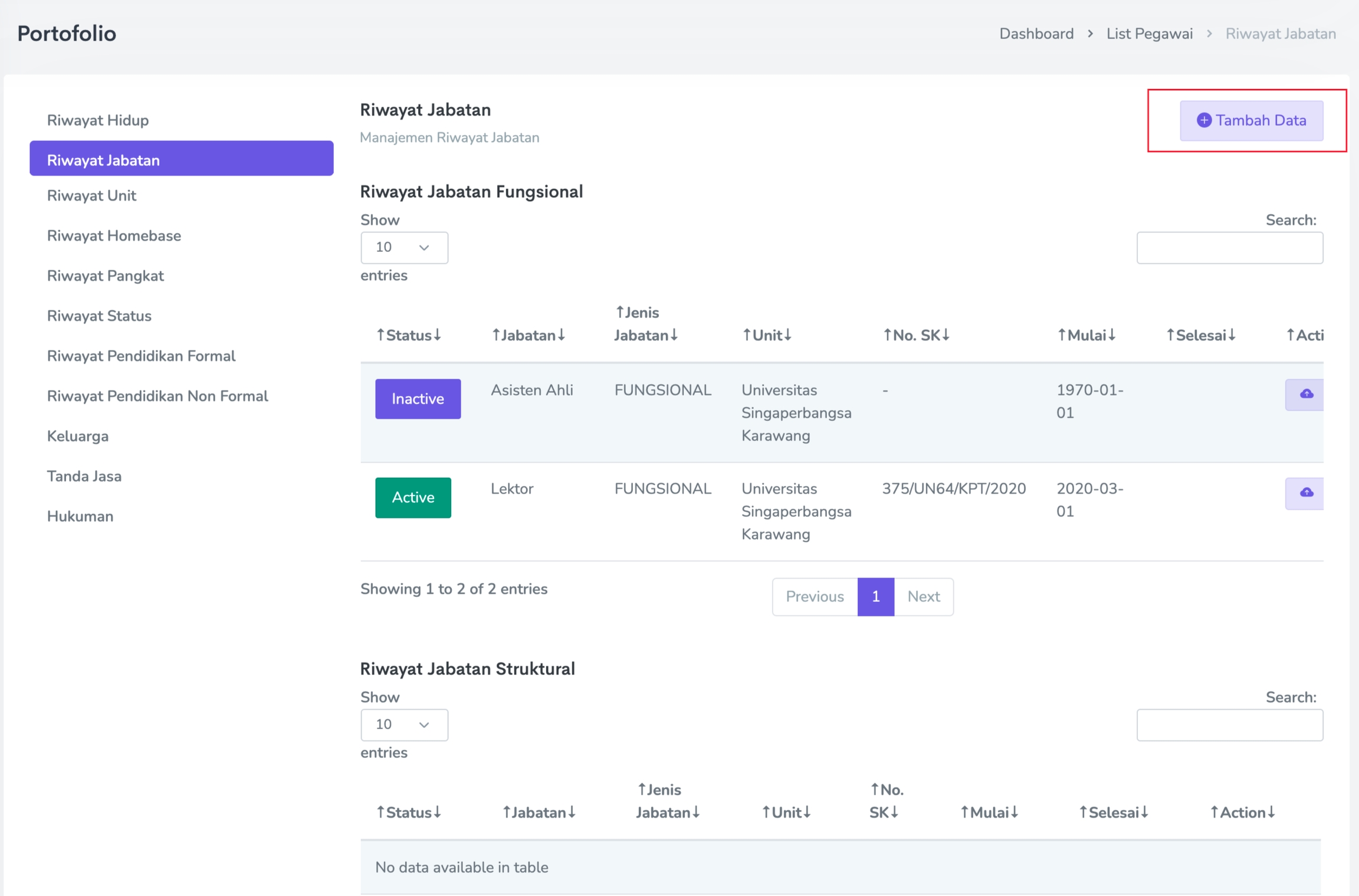Click upload icon in Asisten Ahli row
Viewport: 1359px width, 896px height.
click(x=1305, y=394)
